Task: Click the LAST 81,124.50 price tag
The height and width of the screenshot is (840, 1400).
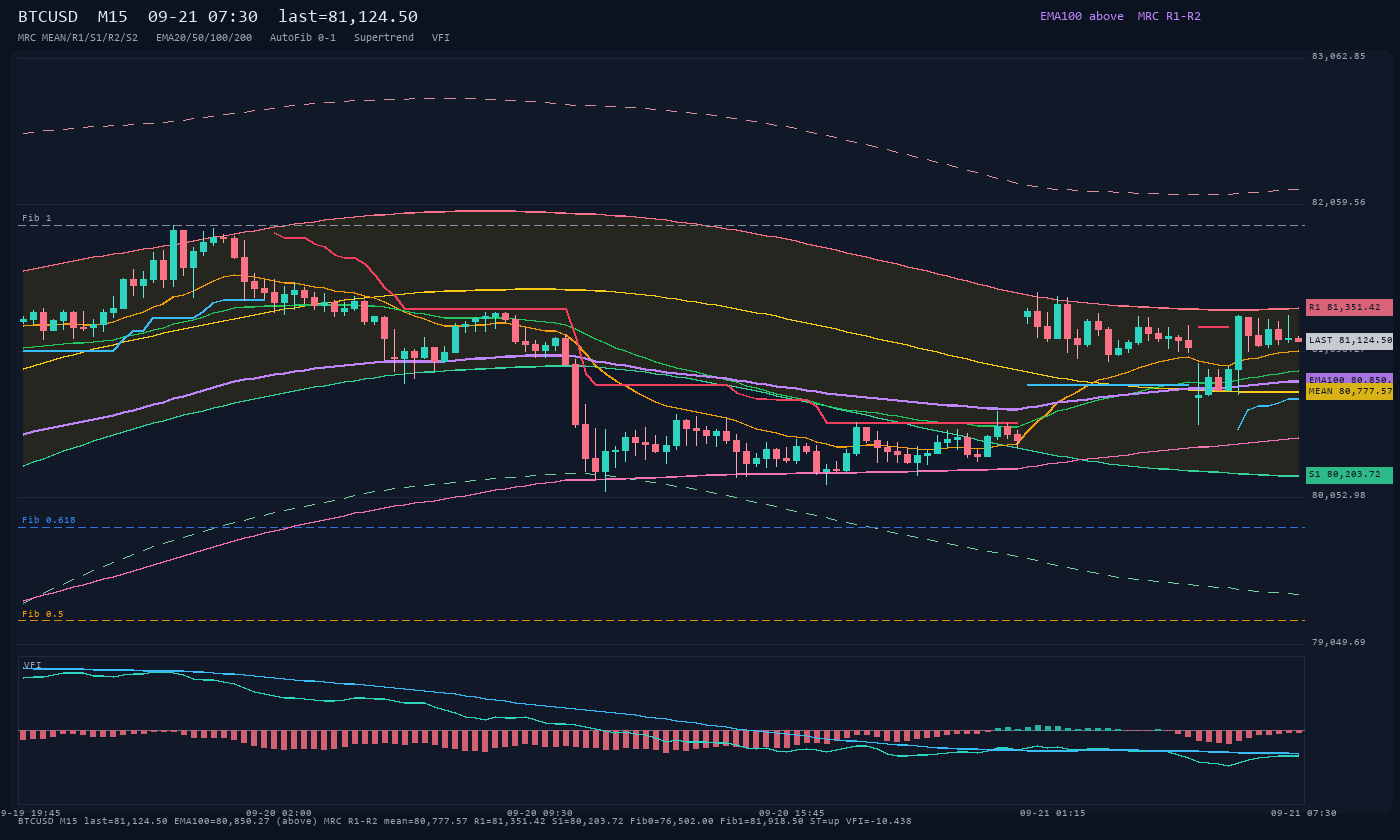Action: (1349, 340)
